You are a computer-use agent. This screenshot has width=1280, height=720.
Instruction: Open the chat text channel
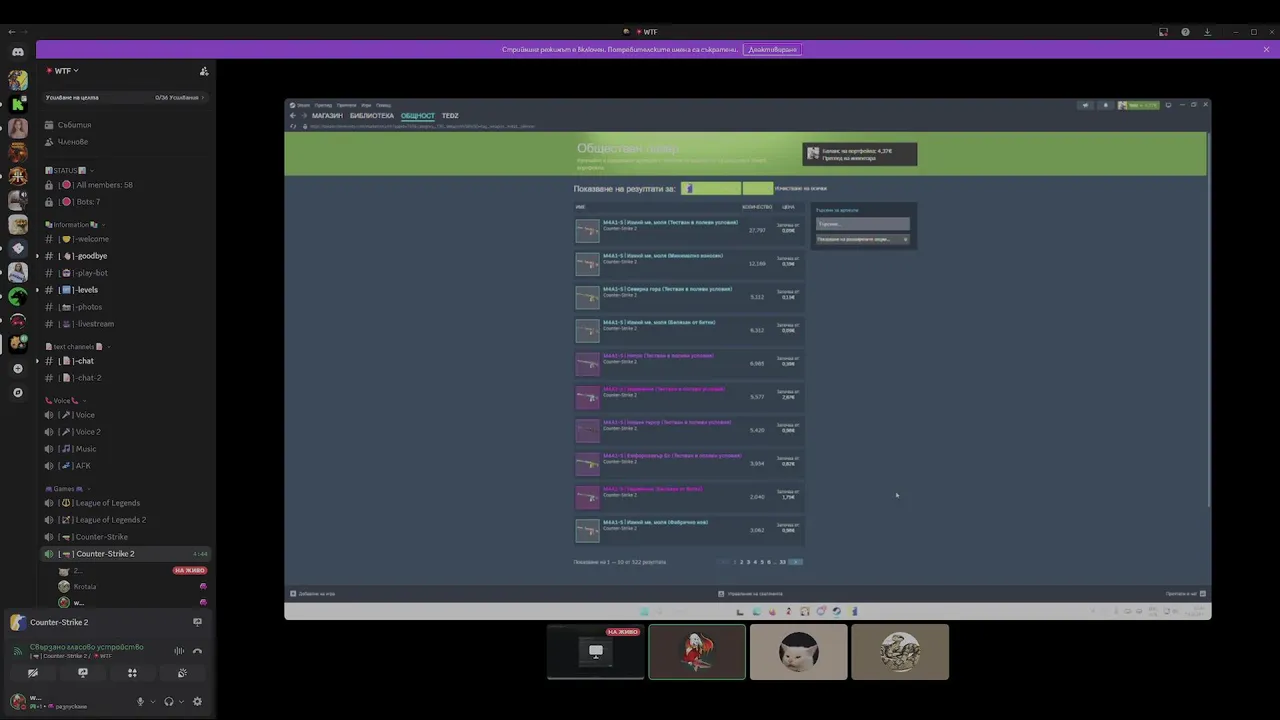pos(124,361)
